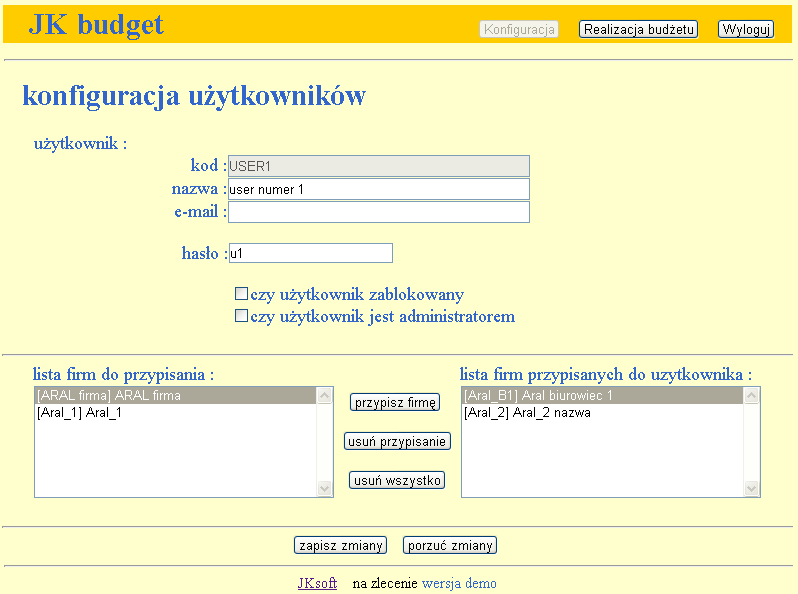This screenshot has height=594, width=798.
Task: Enable czy użytkownik zablokowany checkbox
Action: point(241,295)
